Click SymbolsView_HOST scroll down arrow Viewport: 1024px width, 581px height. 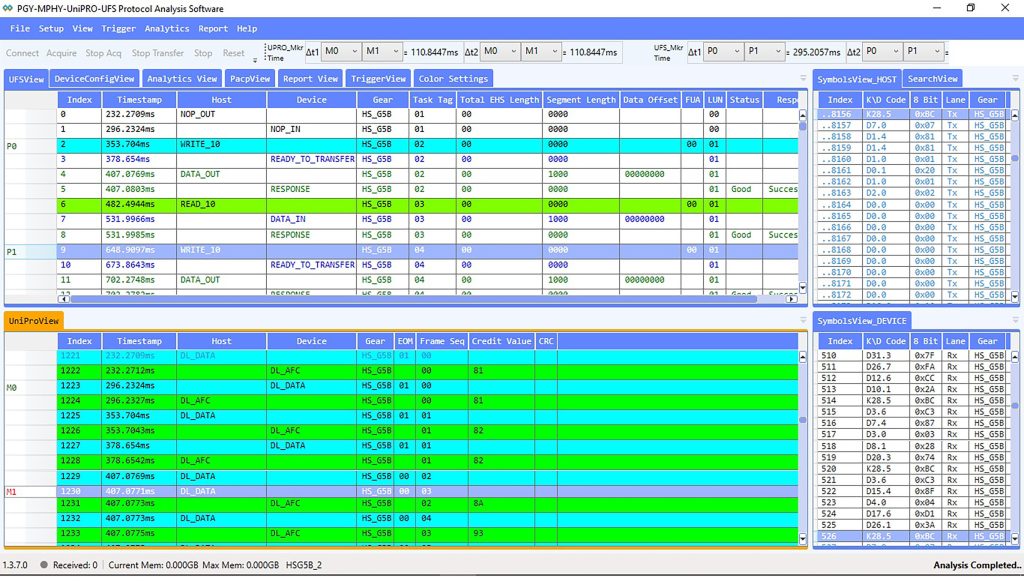(1015, 296)
